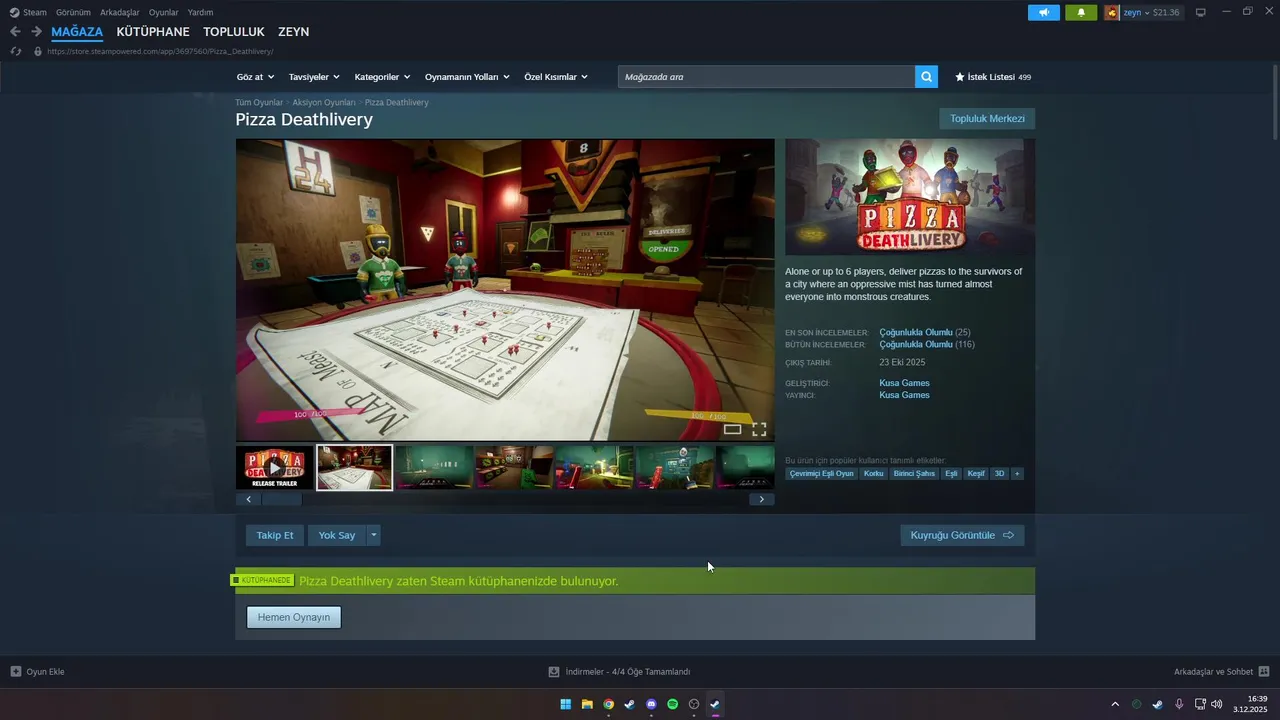The image size is (1280, 720).
Task: Go forward with the right arrow
Action: (x=36, y=32)
